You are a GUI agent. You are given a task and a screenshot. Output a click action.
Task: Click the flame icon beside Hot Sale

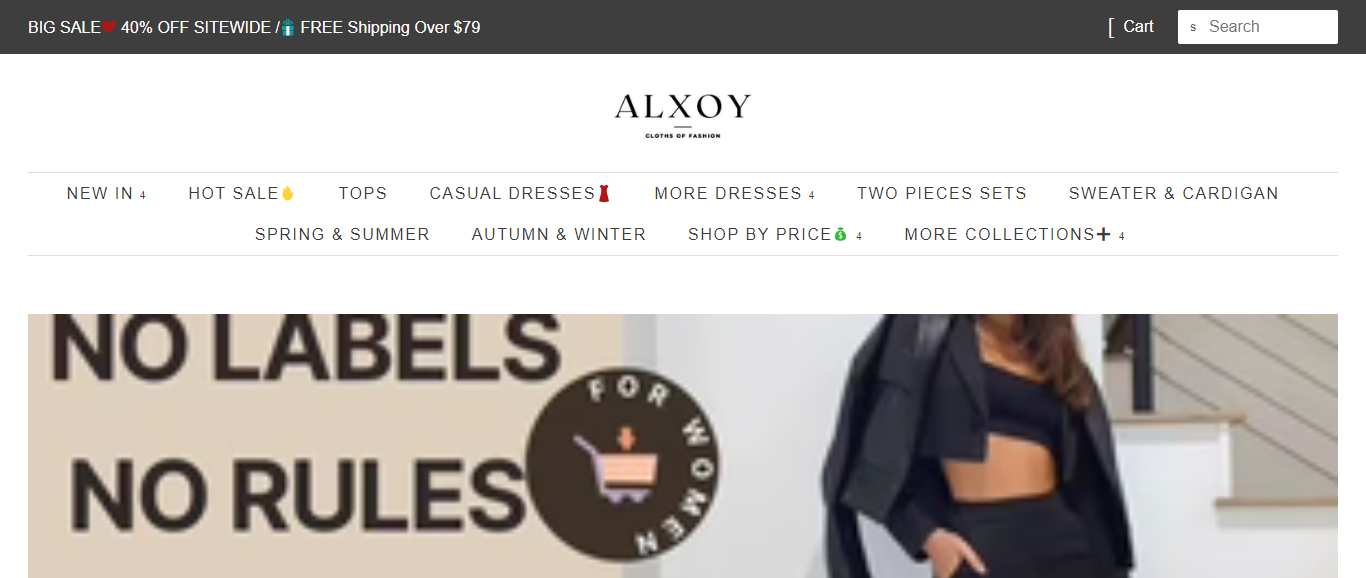point(288,193)
